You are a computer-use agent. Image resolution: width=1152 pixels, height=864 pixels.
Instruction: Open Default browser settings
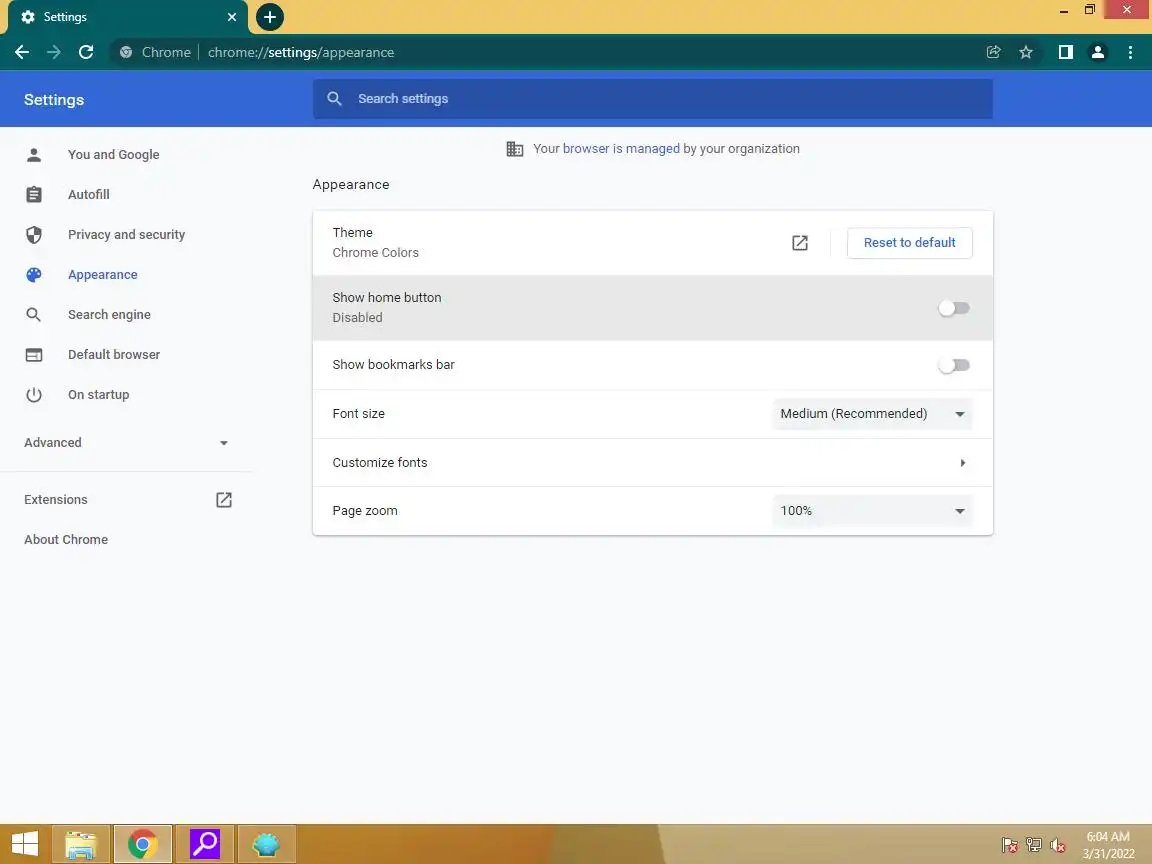pyautogui.click(x=114, y=354)
